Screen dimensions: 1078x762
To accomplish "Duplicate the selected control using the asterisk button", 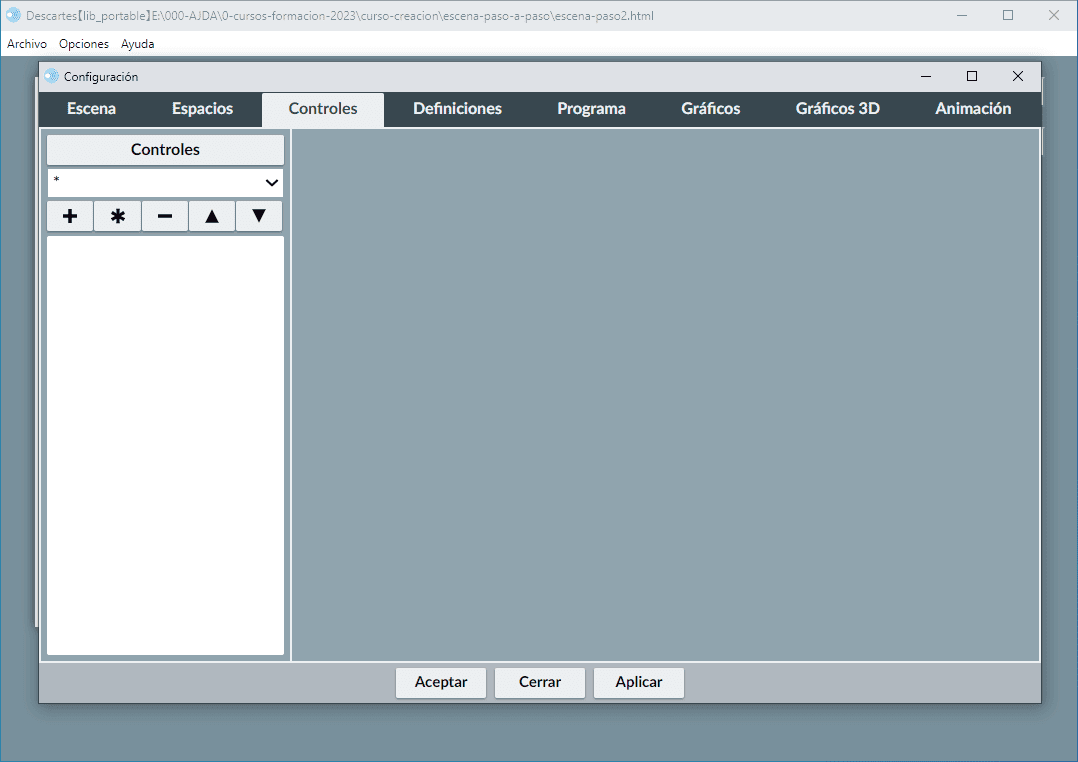I will [x=118, y=216].
